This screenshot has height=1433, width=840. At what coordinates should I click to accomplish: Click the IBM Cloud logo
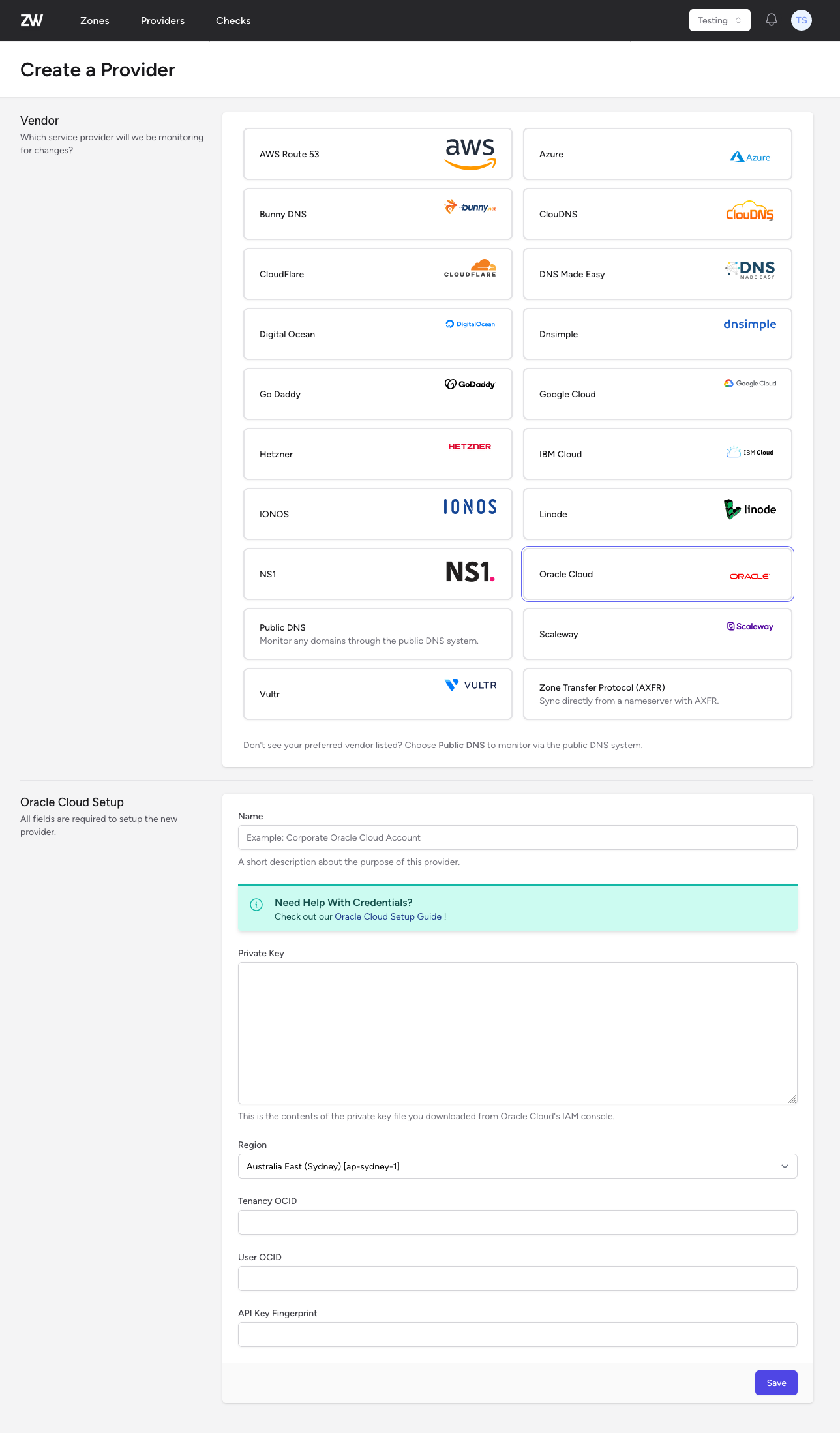click(750, 452)
